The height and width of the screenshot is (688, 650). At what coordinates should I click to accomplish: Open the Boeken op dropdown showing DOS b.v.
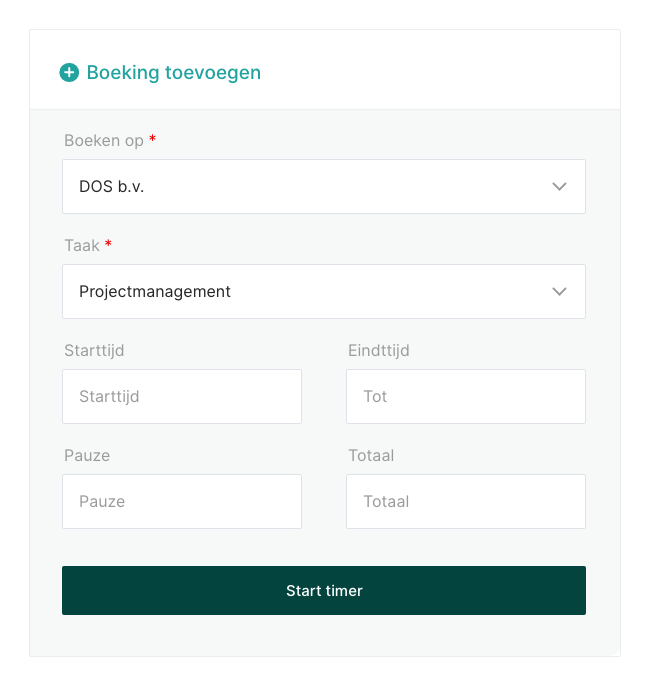click(x=300, y=186)
